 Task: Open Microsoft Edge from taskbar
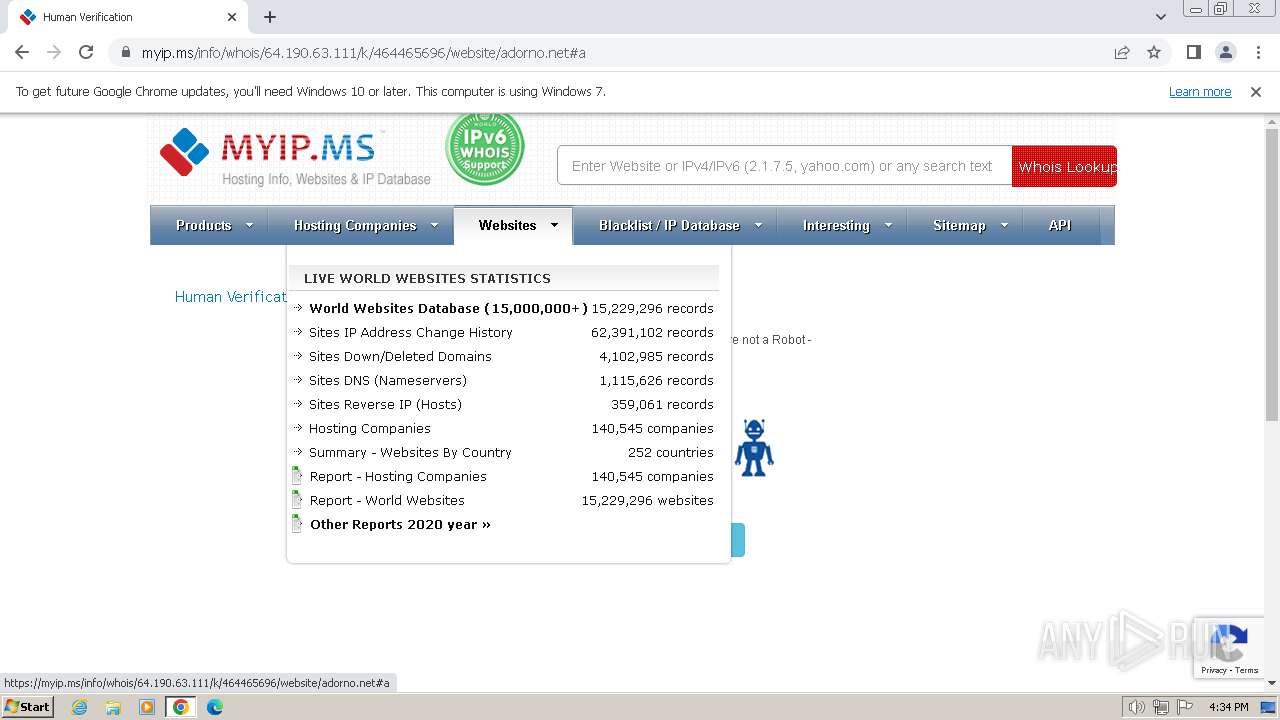tap(215, 707)
